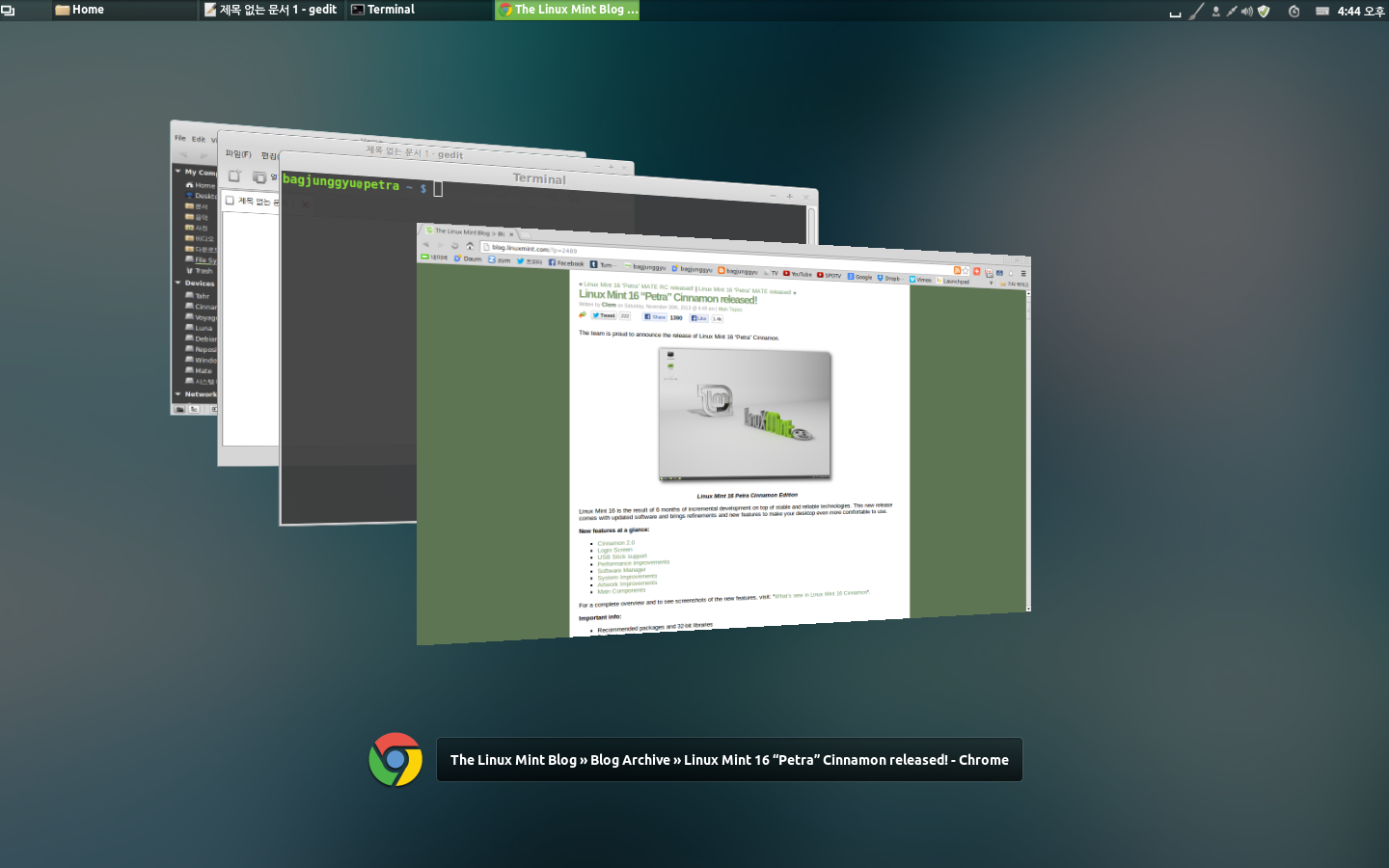
Task: Click the Chrome tab The Linux Mint Blog
Action: (x=470, y=232)
